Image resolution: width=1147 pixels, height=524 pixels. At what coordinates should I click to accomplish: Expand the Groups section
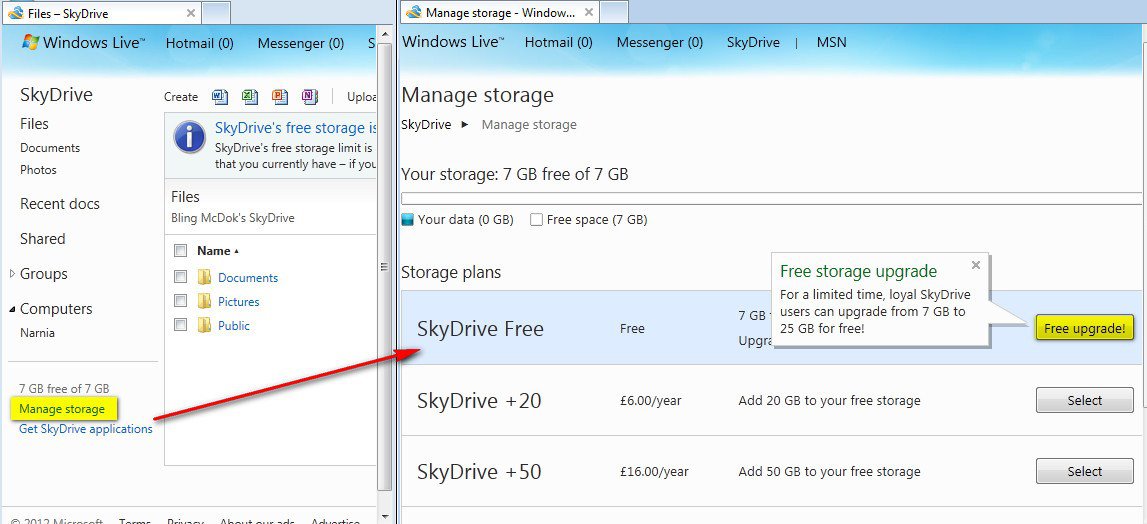(12, 274)
